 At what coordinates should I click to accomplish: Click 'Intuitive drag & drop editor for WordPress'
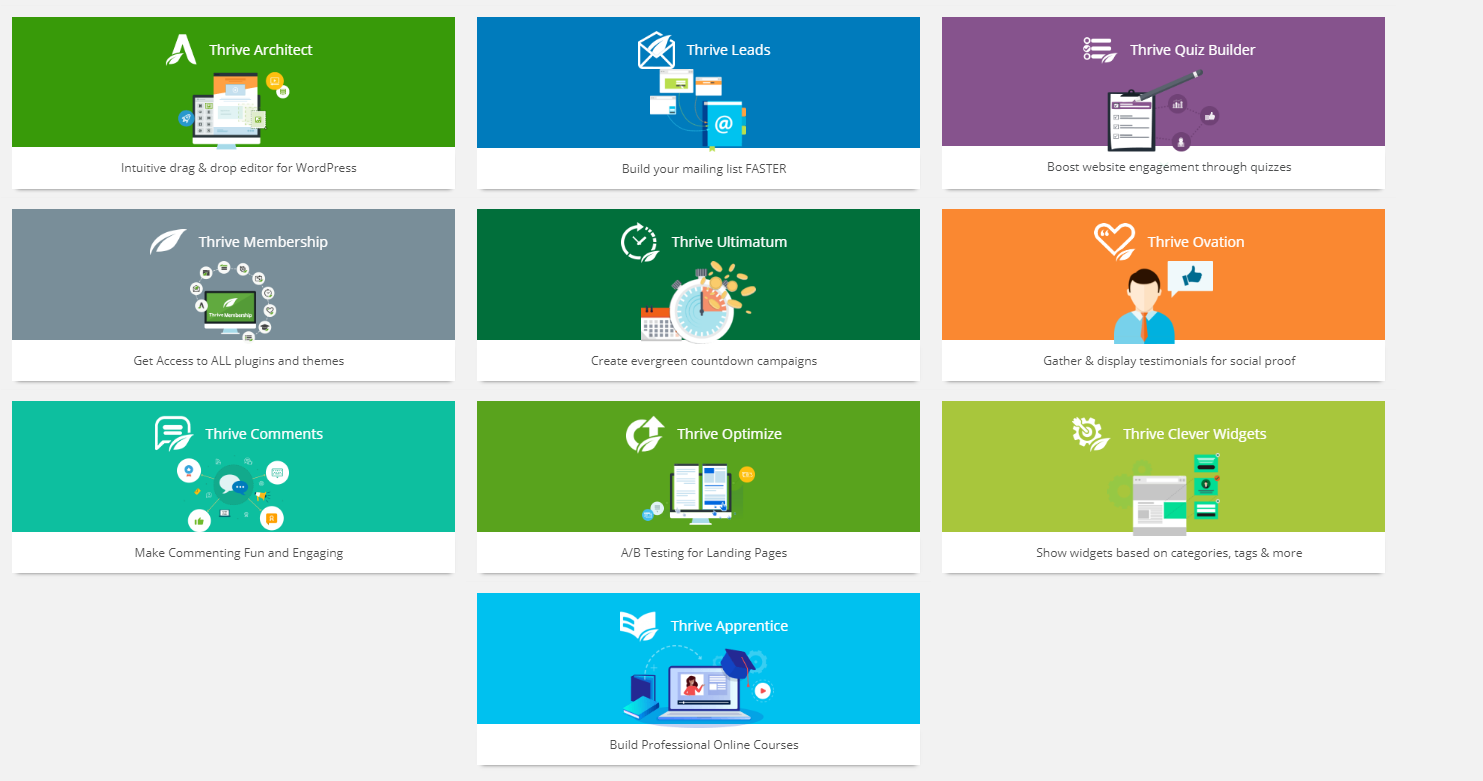coord(238,168)
